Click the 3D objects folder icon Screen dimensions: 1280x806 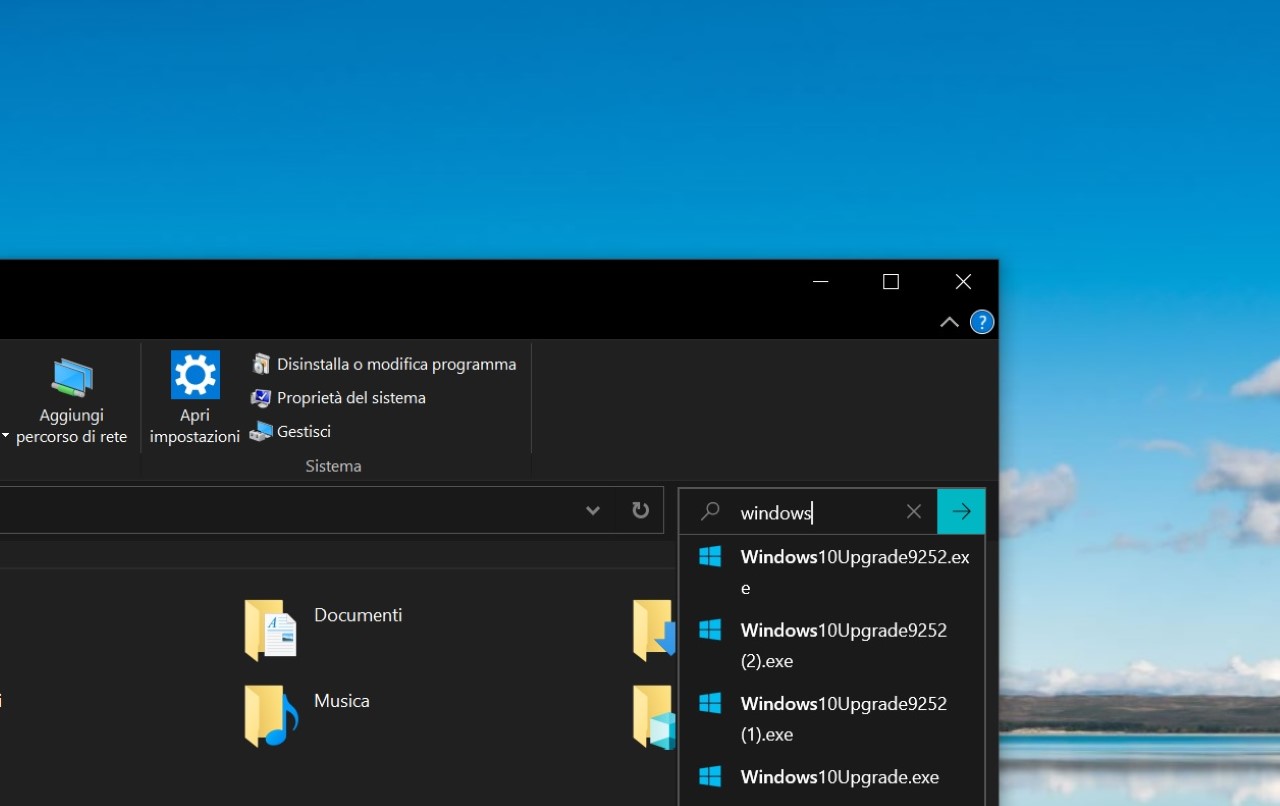[655, 716]
